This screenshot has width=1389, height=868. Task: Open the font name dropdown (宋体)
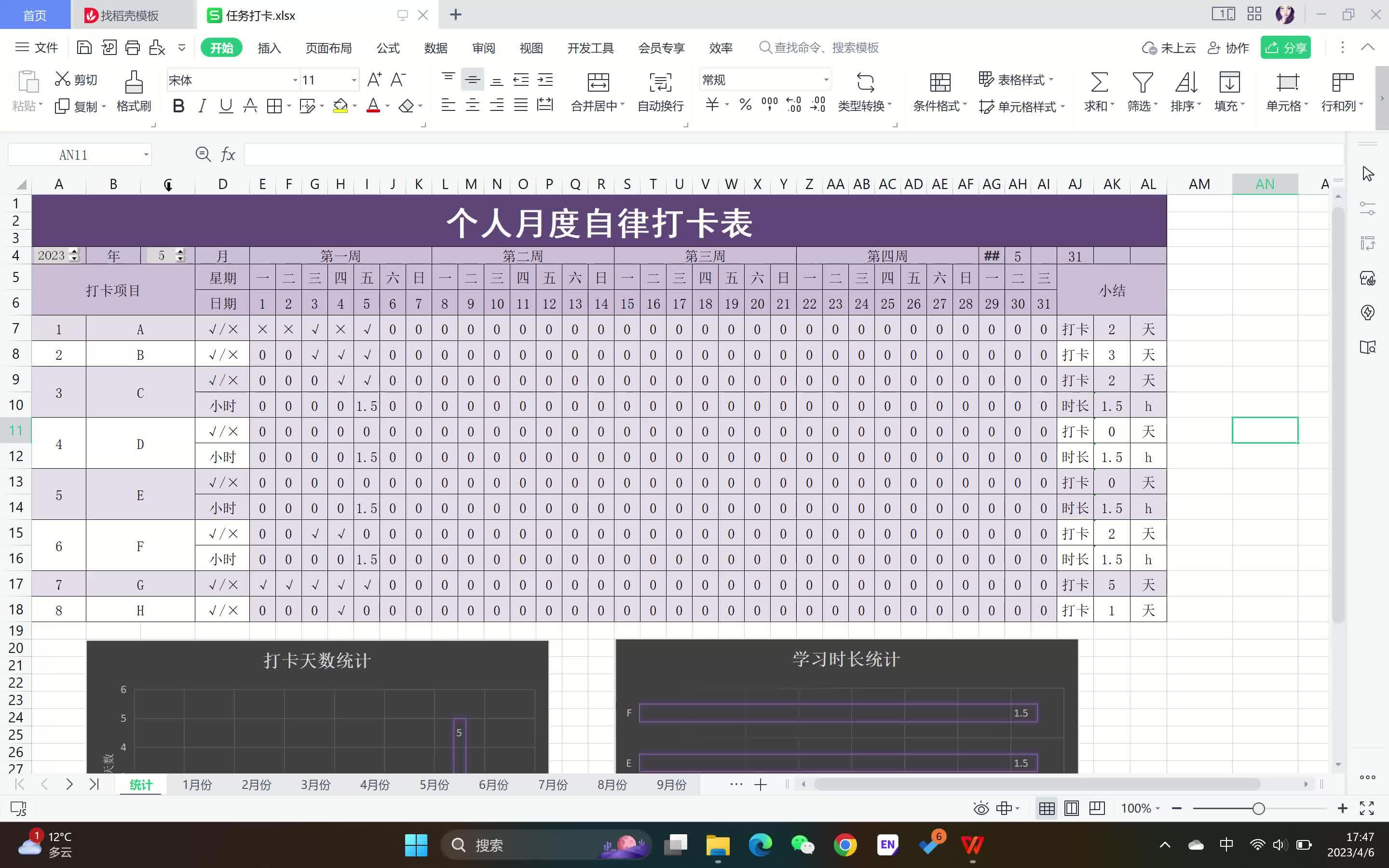click(295, 80)
